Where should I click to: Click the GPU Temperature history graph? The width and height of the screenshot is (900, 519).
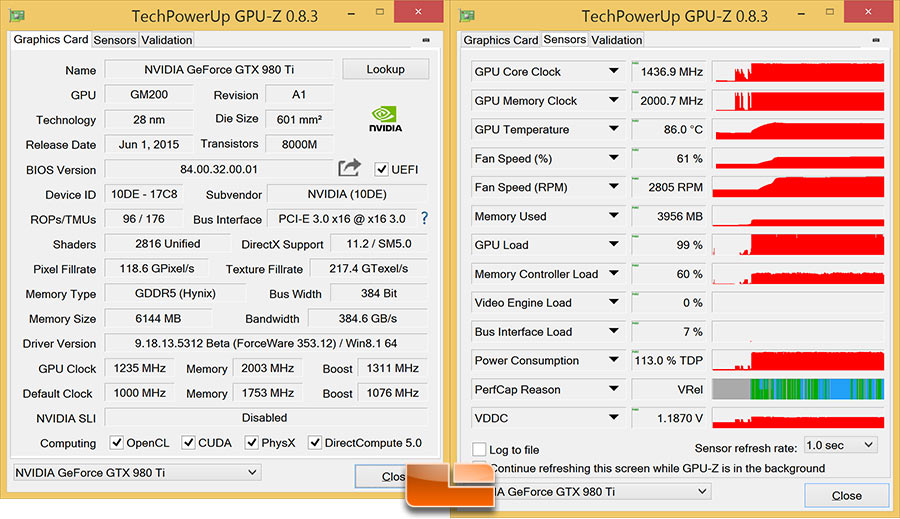[x=798, y=129]
